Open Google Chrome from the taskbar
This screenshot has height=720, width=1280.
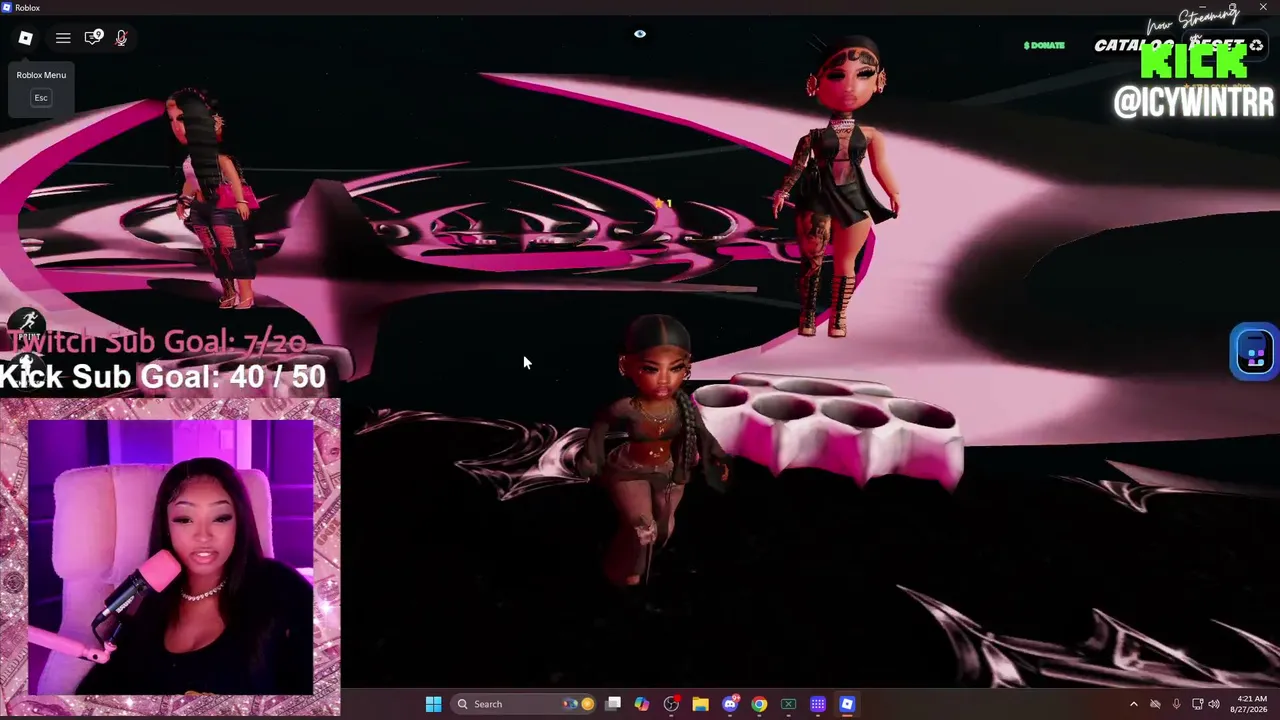tap(759, 704)
